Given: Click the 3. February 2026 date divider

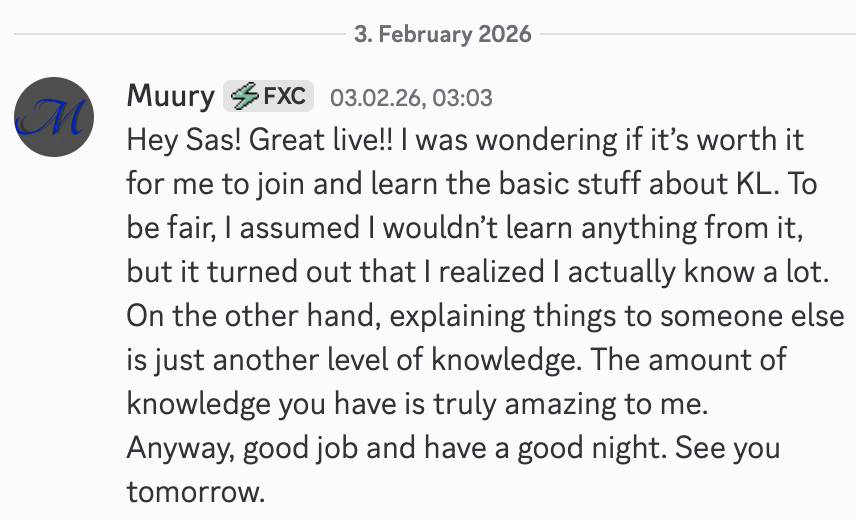Looking at the screenshot, I should coord(441,34).
